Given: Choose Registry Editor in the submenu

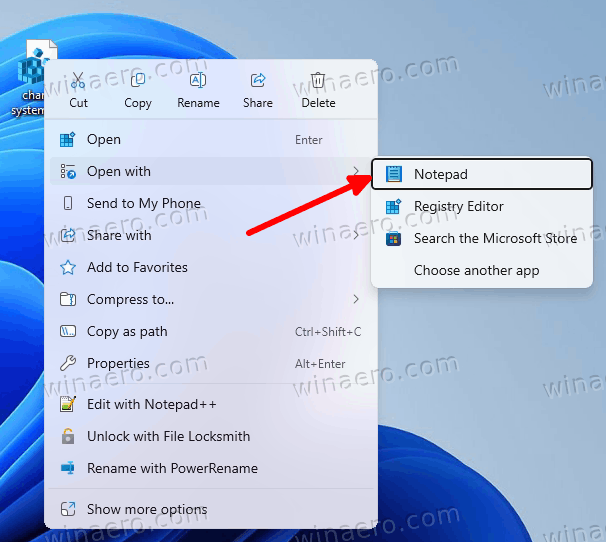Looking at the screenshot, I should [482, 206].
